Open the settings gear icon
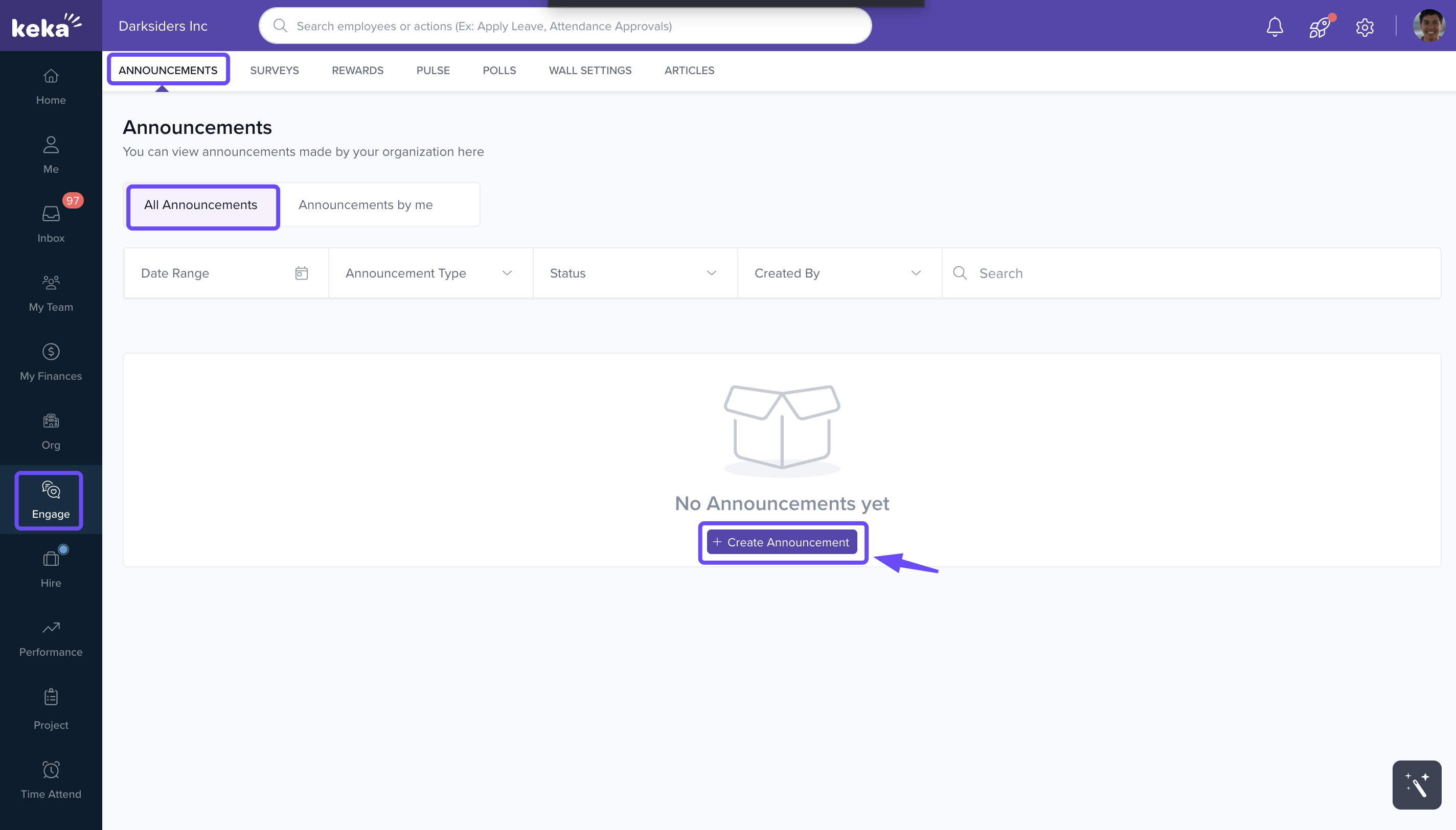 coord(1364,27)
